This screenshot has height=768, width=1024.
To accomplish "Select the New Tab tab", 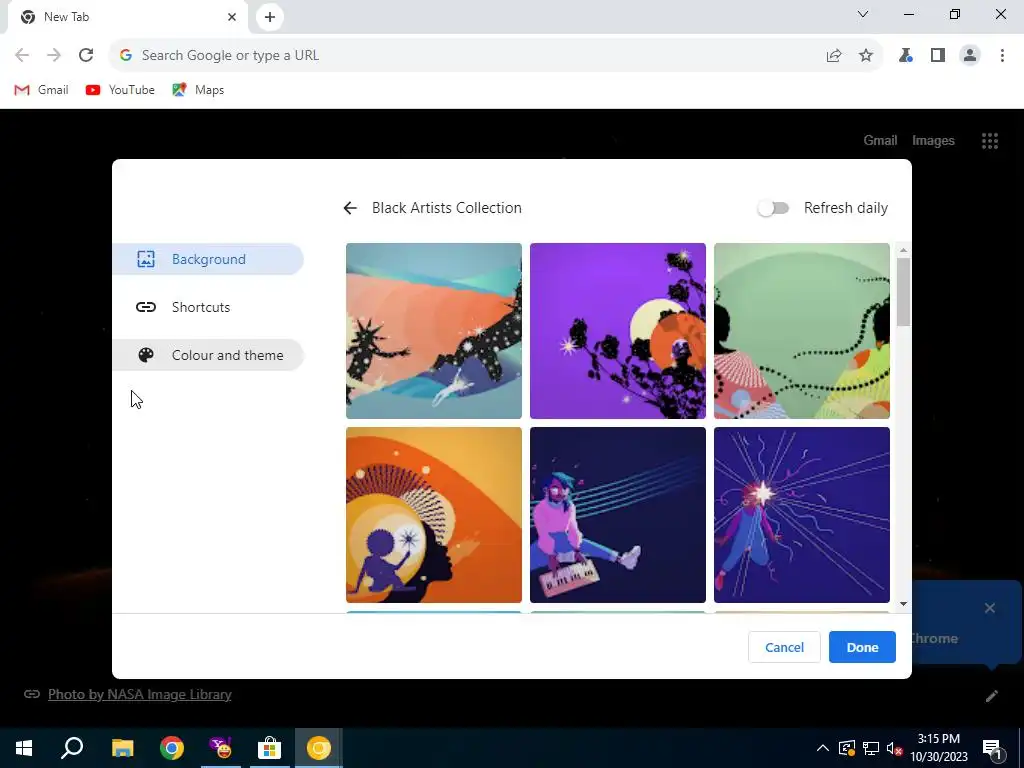I will 127,17.
